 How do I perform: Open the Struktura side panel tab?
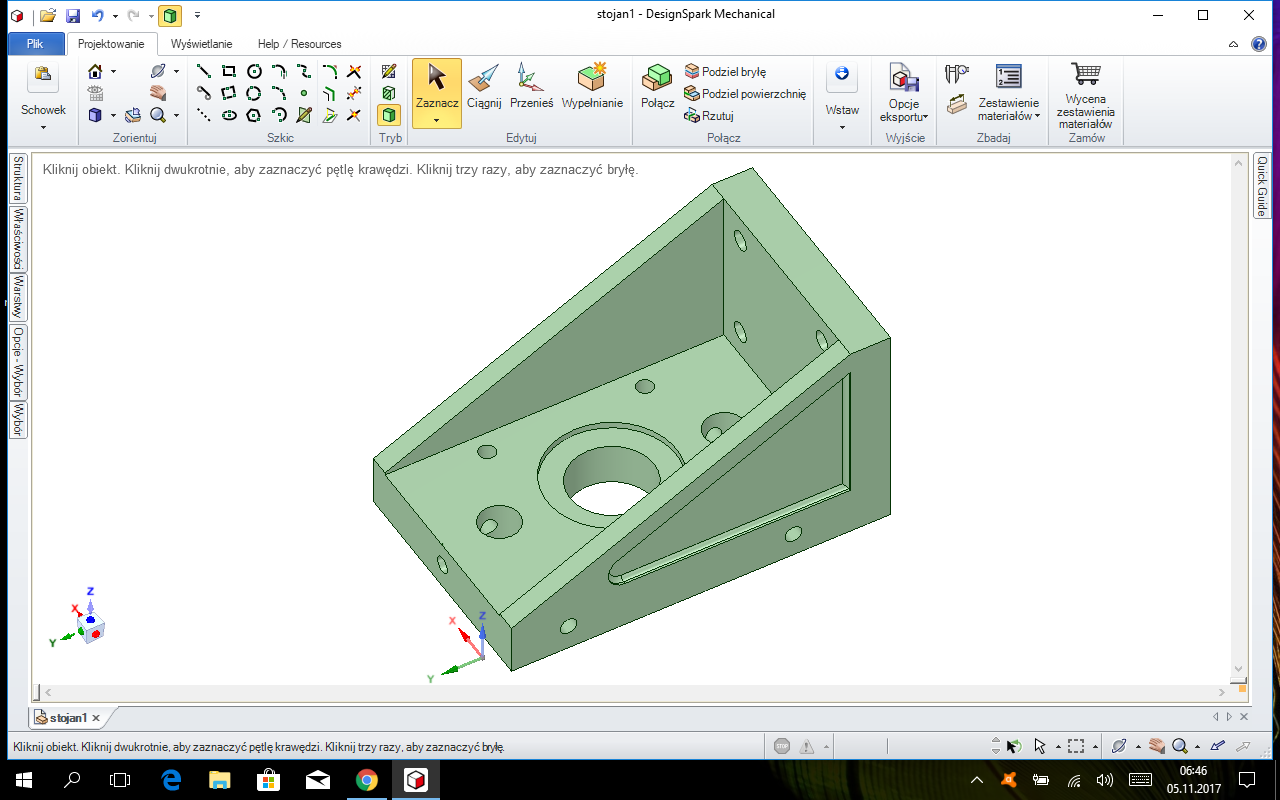(x=17, y=178)
